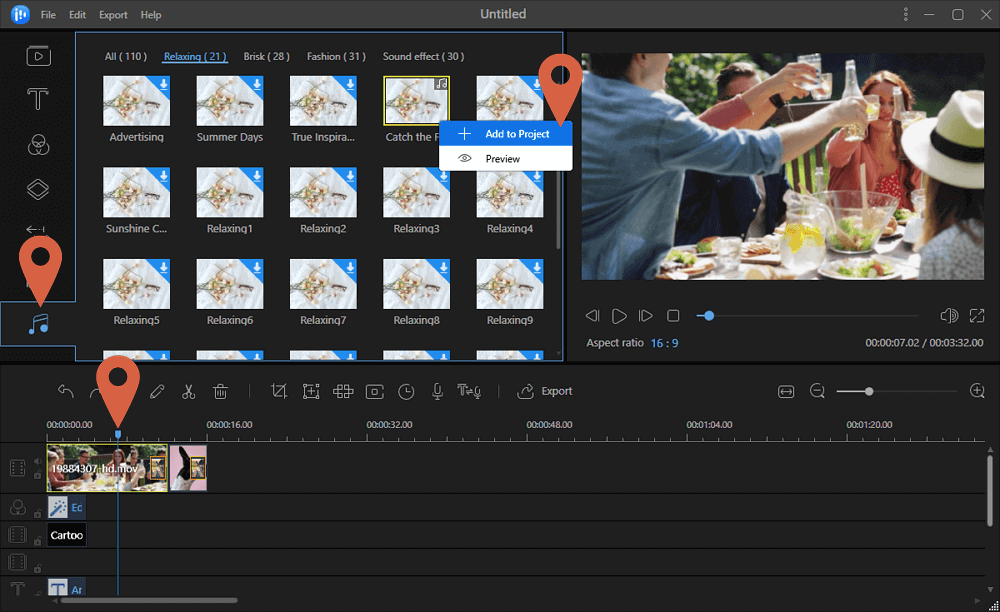The image size is (1000, 612).
Task: Open the Media panel in the sidebar
Action: click(38, 55)
